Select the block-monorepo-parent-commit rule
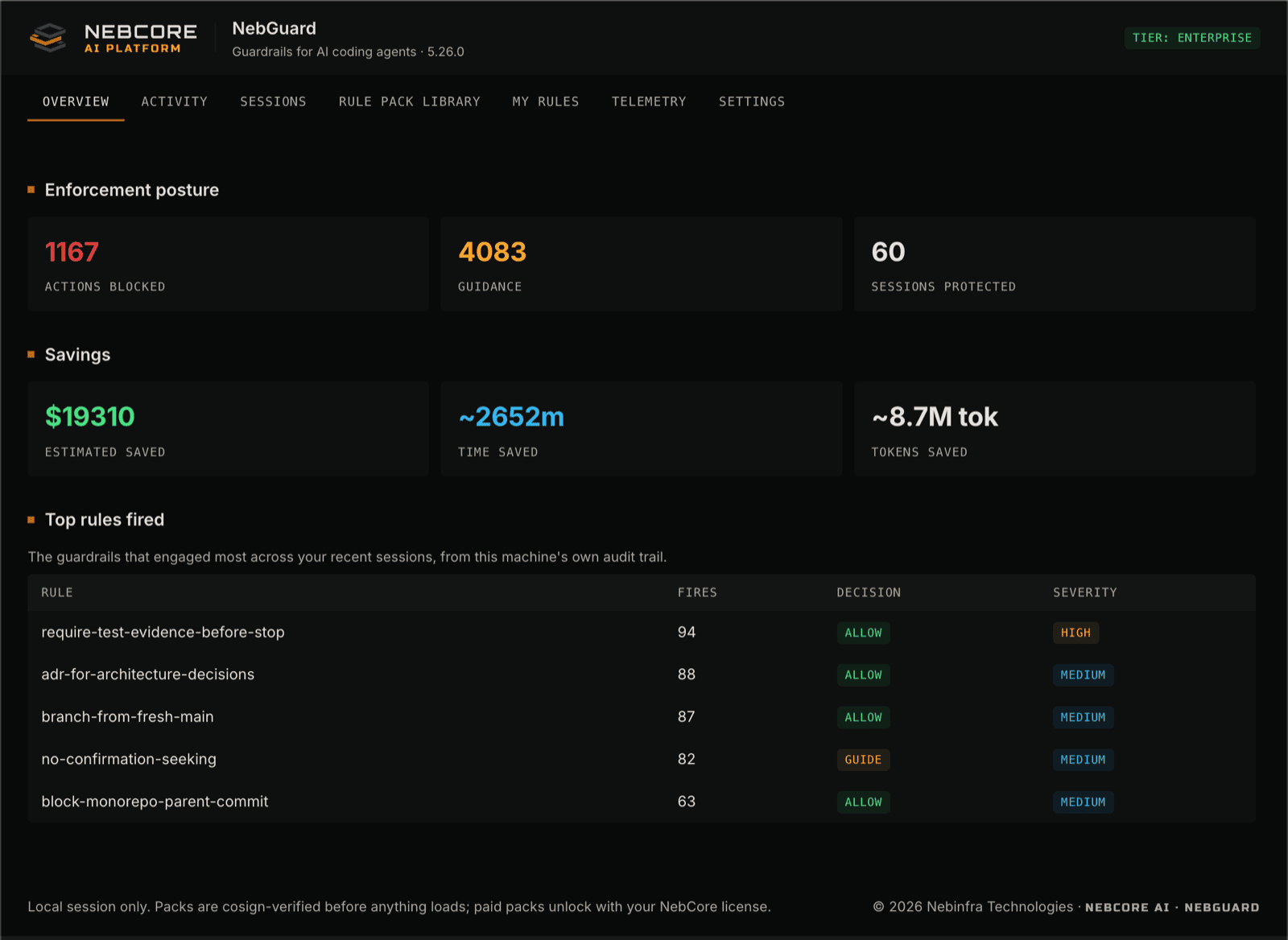The height and width of the screenshot is (940, 1288). point(155,802)
